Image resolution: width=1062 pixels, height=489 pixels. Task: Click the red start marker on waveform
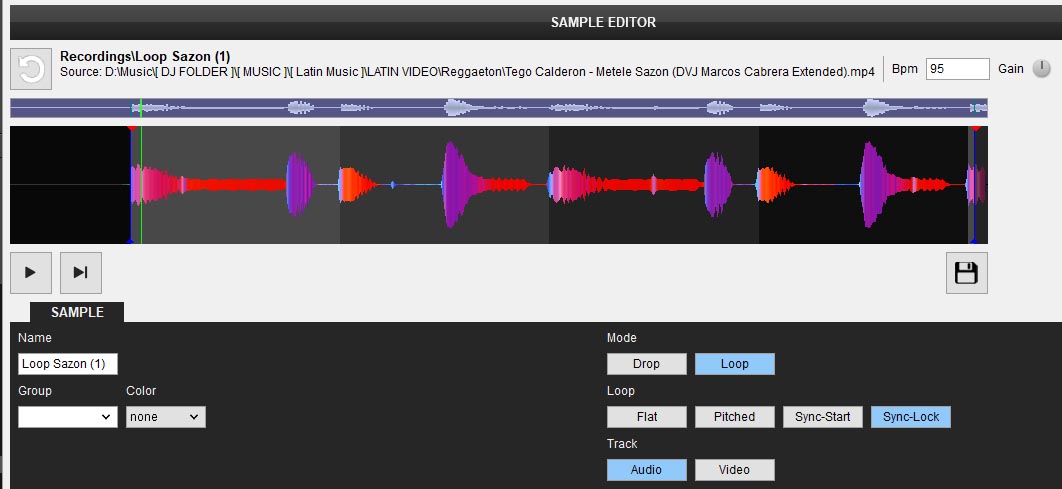click(131, 128)
